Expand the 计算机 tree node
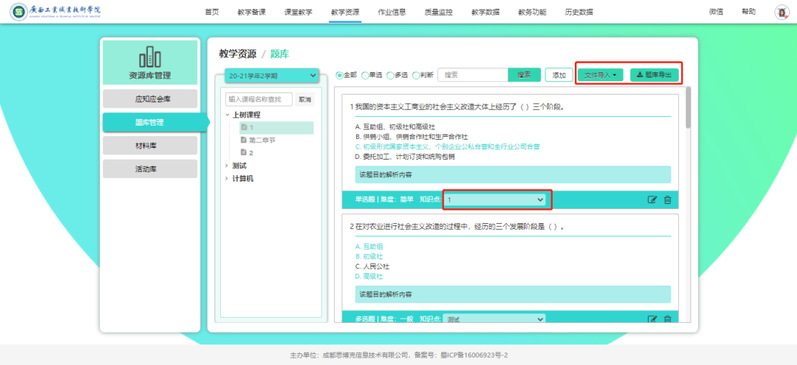Viewport: 797px width, 365px height. 227,178
